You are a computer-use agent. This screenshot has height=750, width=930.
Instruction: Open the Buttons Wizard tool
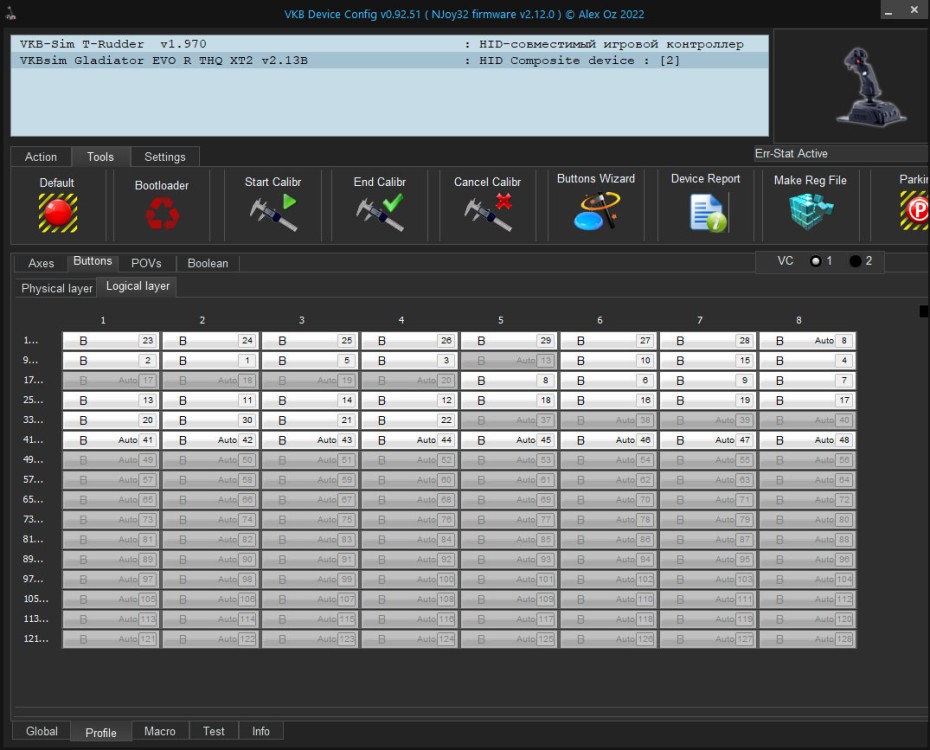click(596, 210)
